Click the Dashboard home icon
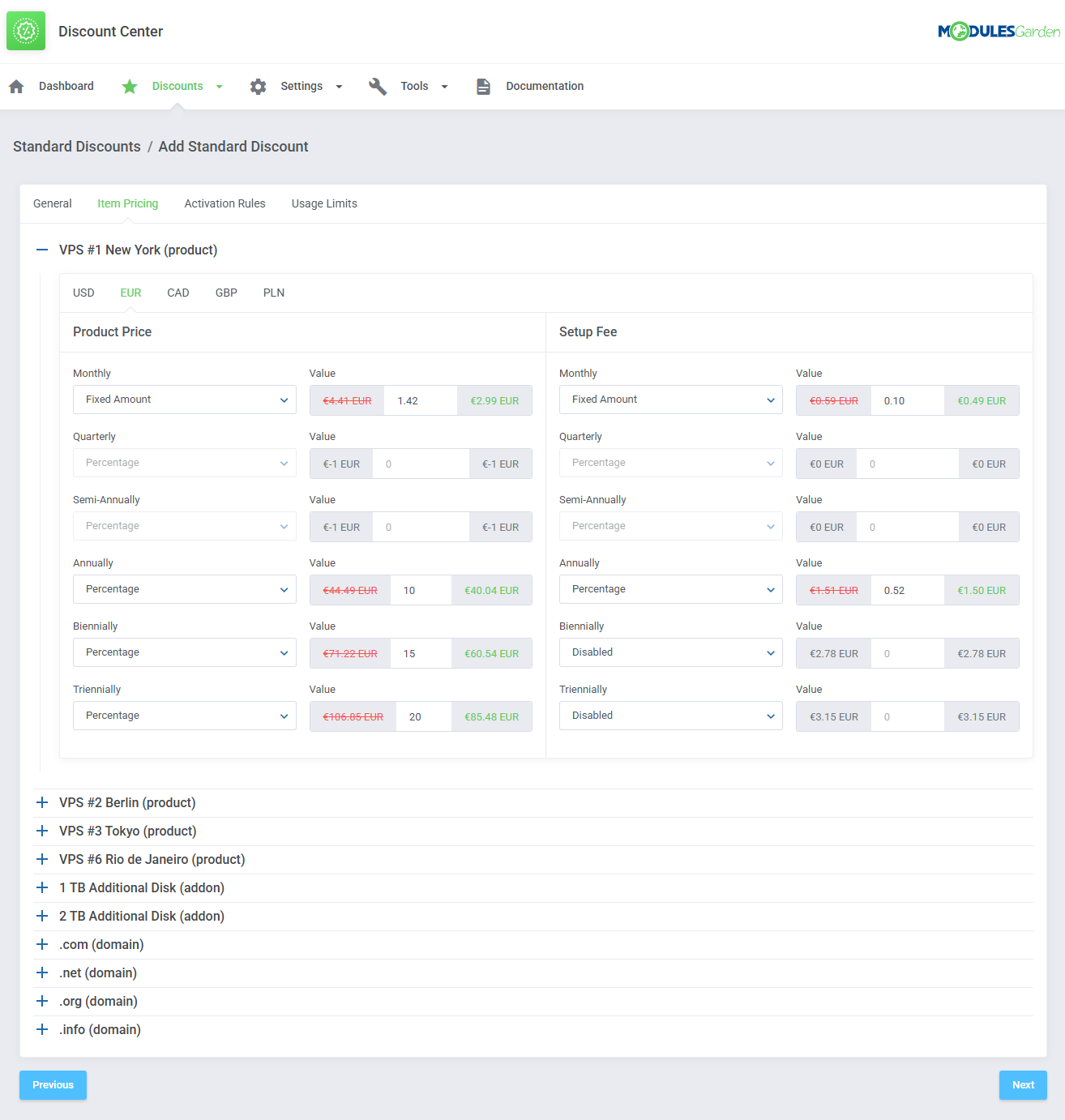1065x1120 pixels. pos(16,87)
